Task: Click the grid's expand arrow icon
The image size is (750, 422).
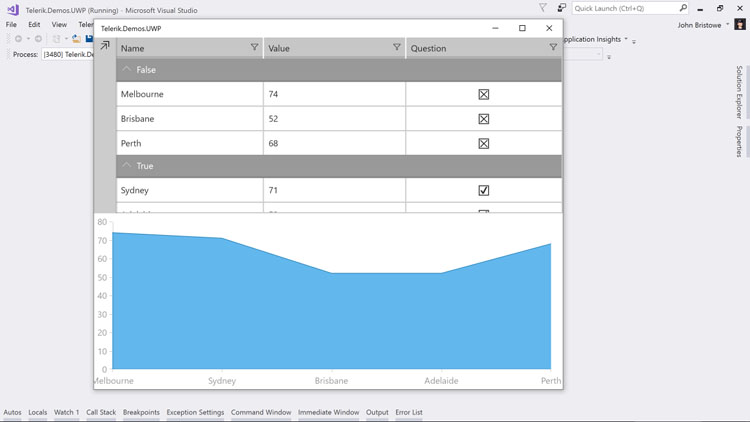Action: point(105,46)
